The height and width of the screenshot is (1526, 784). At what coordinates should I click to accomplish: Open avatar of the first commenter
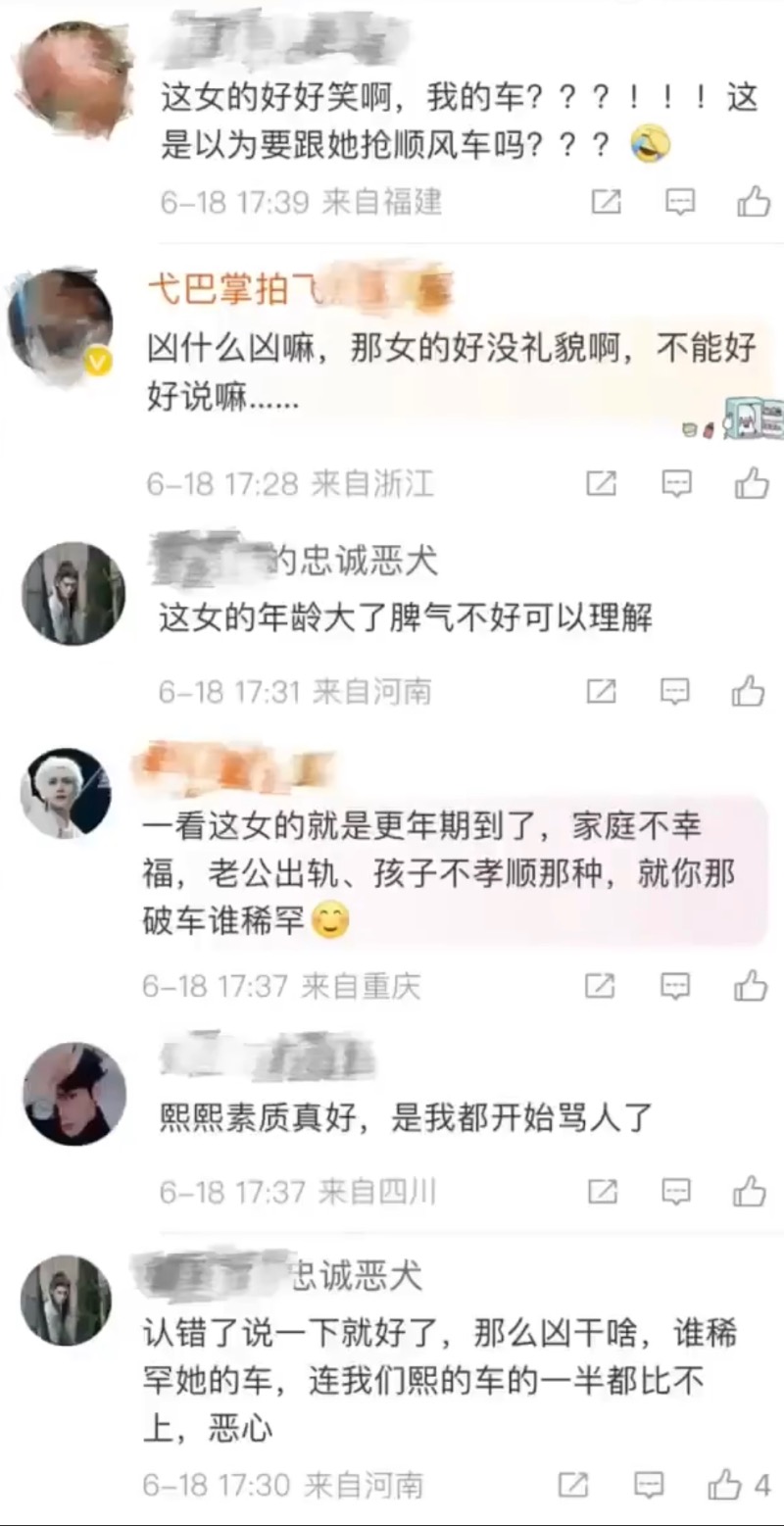[75, 78]
